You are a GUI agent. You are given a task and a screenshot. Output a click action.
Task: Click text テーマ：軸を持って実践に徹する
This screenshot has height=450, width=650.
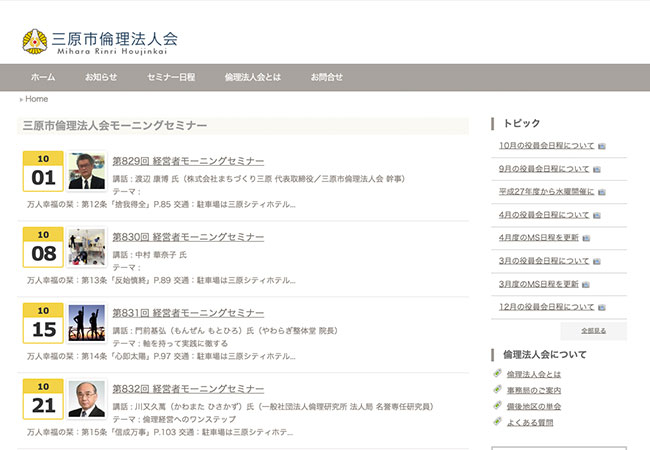point(170,343)
